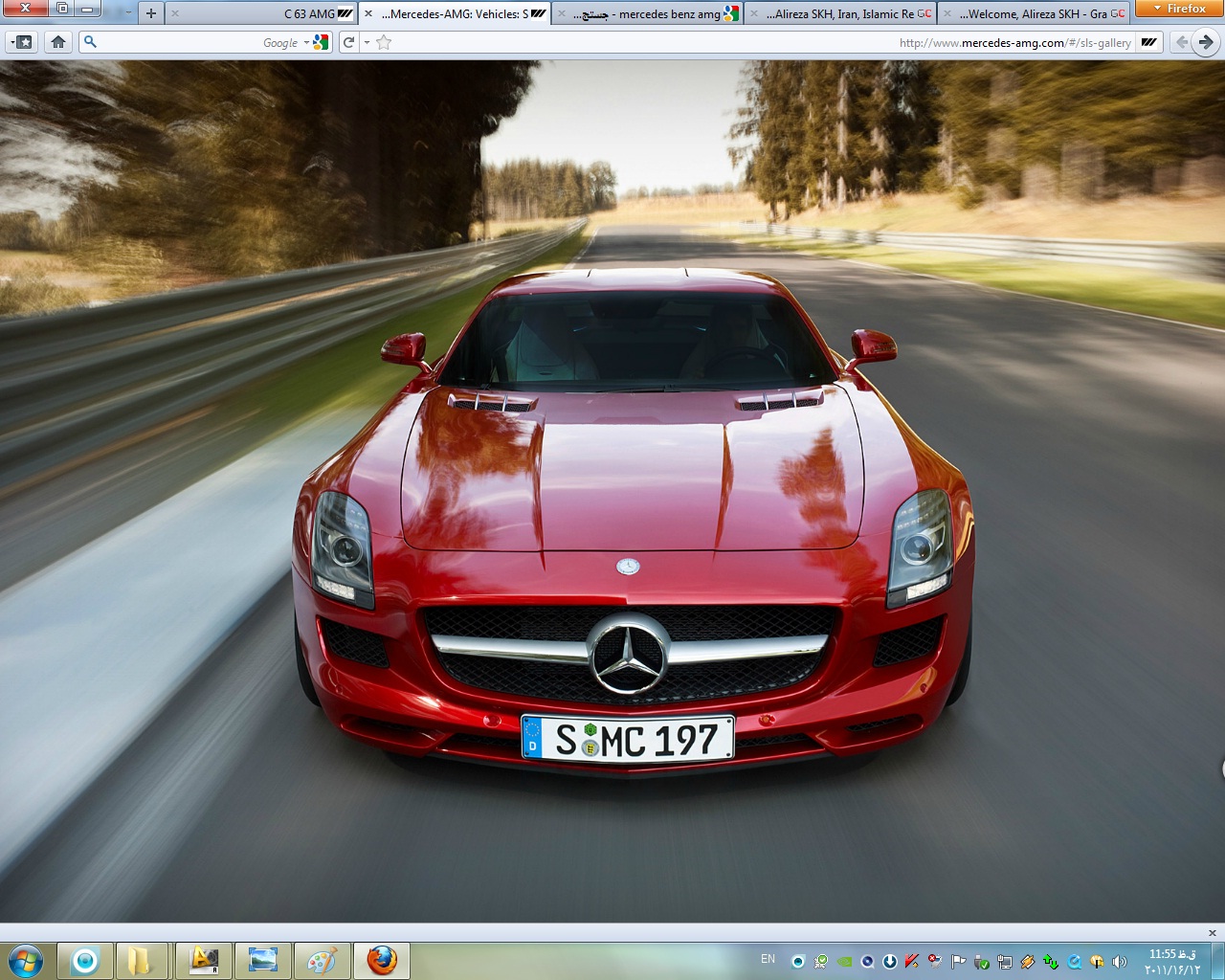The width and height of the screenshot is (1225, 980).
Task: Click the red SLS AMG gallery image
Action: pos(612,491)
